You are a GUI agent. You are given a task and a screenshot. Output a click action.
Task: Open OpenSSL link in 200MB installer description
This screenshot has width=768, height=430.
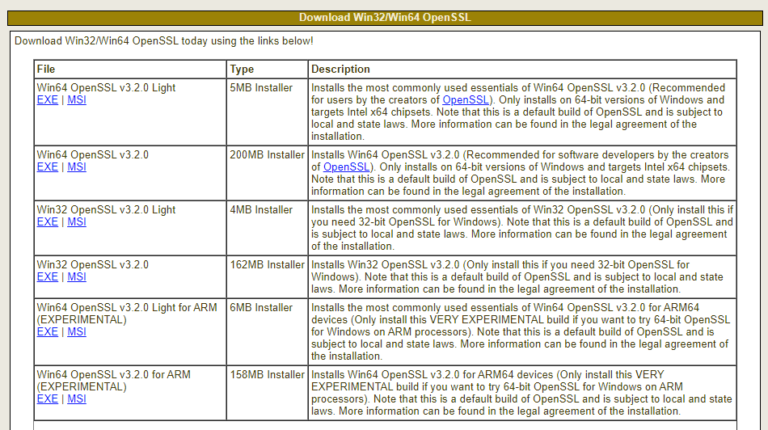tap(347, 167)
